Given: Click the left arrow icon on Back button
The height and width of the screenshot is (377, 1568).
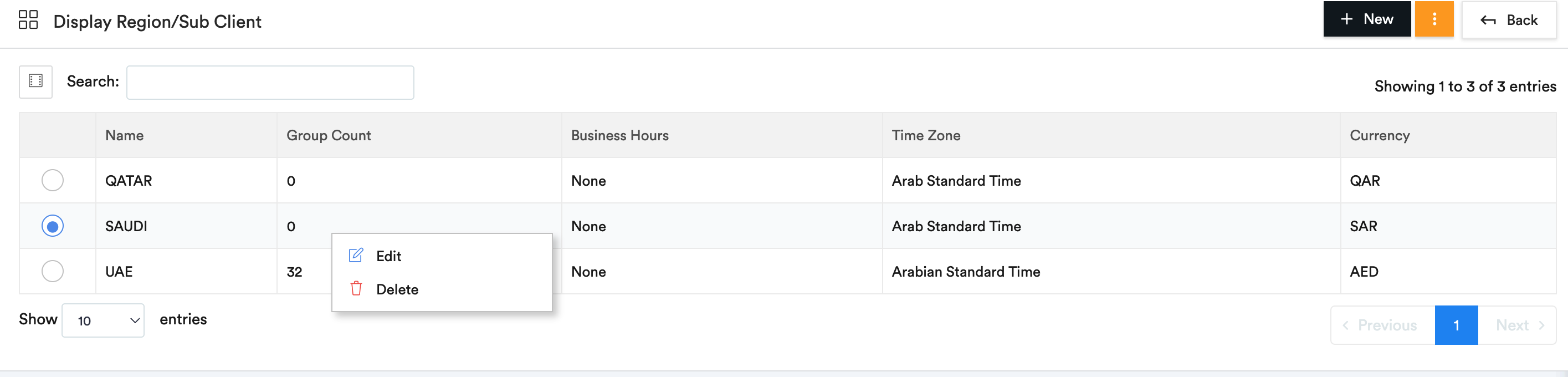Looking at the screenshot, I should 1488,21.
